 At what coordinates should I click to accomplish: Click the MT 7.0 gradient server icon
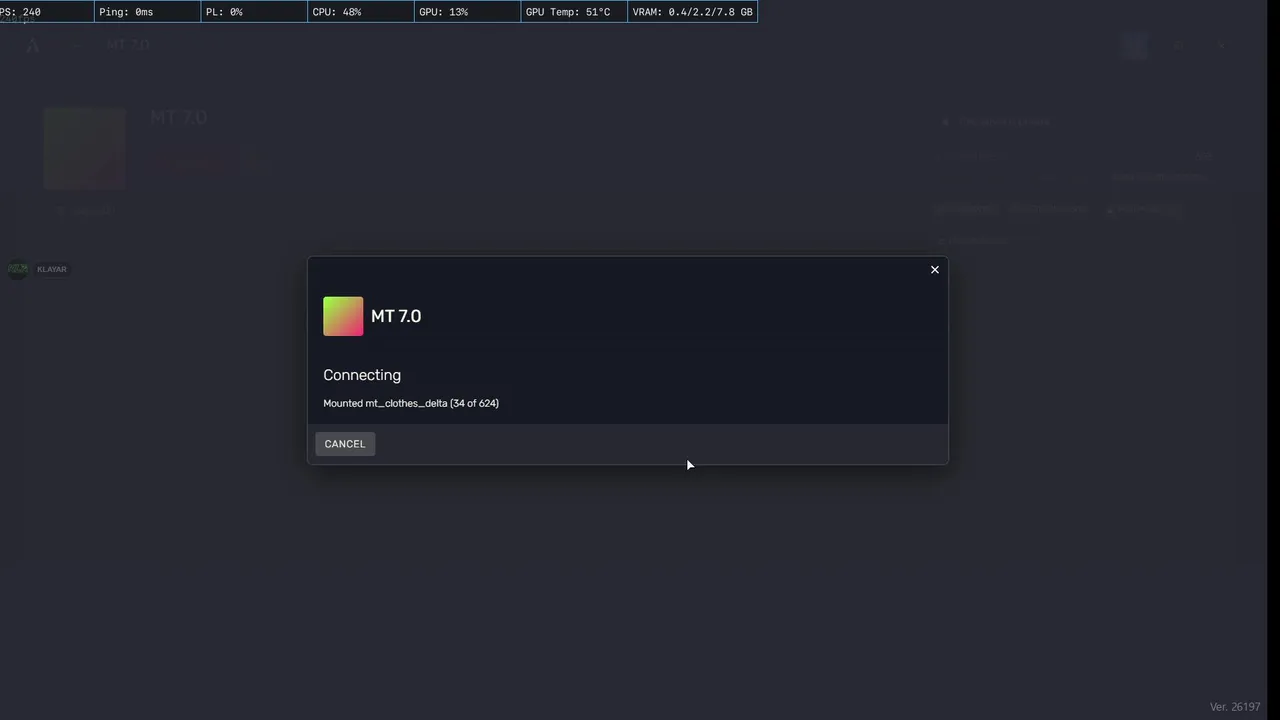(x=343, y=316)
